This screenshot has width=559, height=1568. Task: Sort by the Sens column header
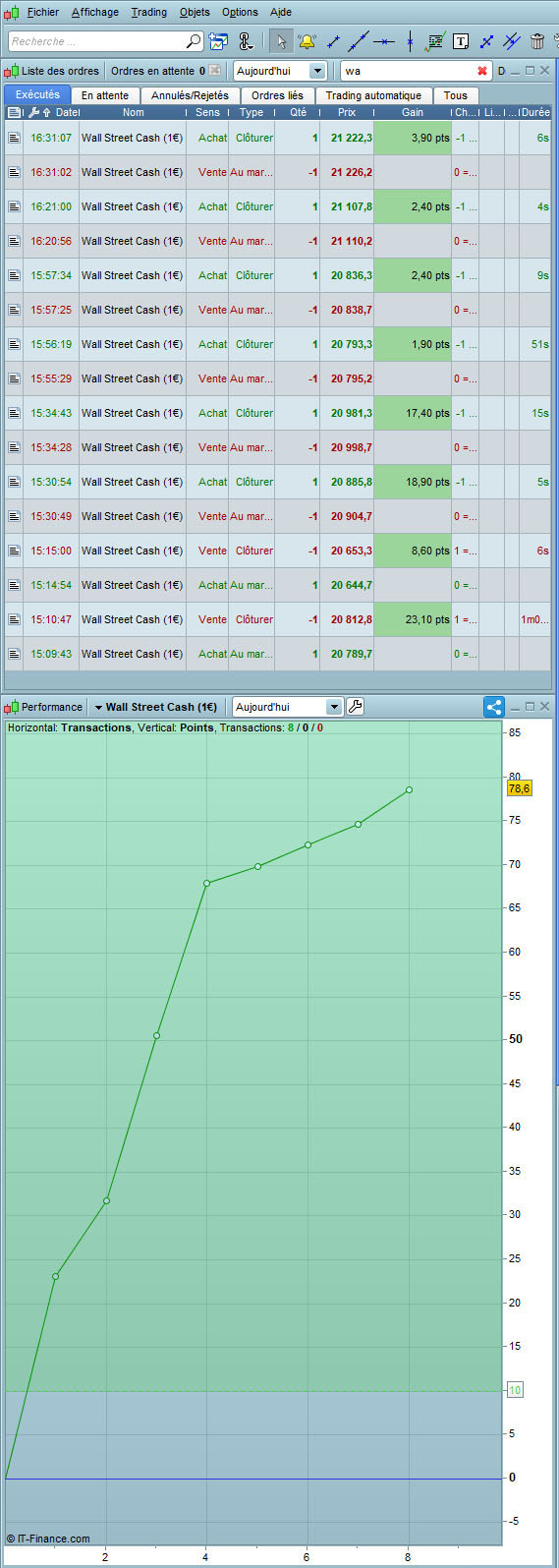coord(207,112)
